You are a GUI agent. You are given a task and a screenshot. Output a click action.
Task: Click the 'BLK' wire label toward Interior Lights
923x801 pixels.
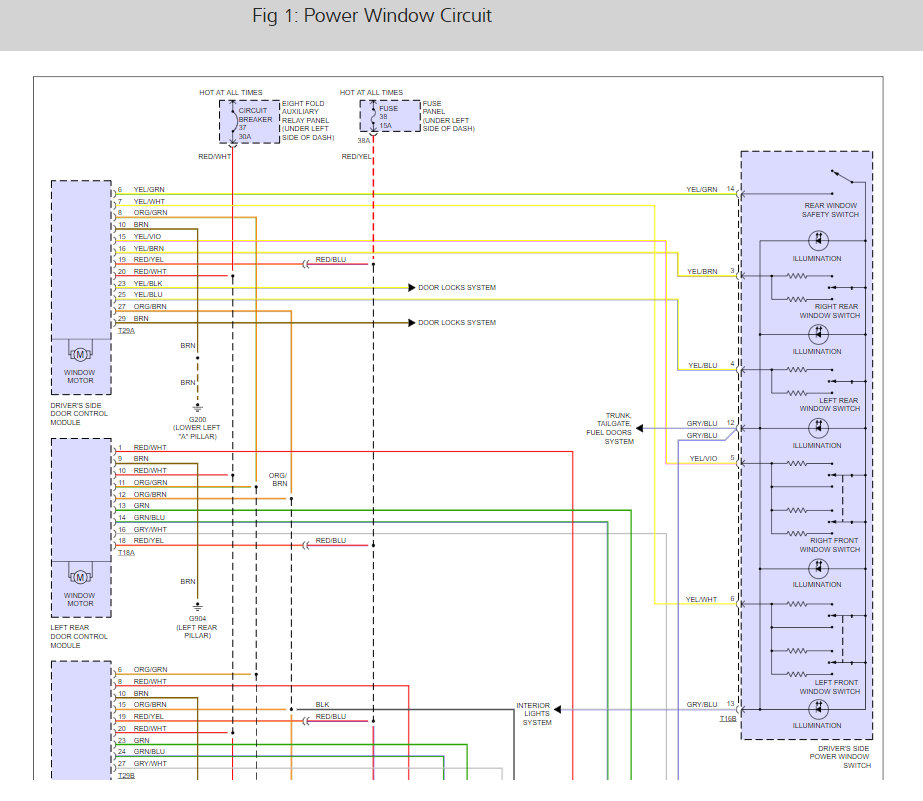click(323, 704)
